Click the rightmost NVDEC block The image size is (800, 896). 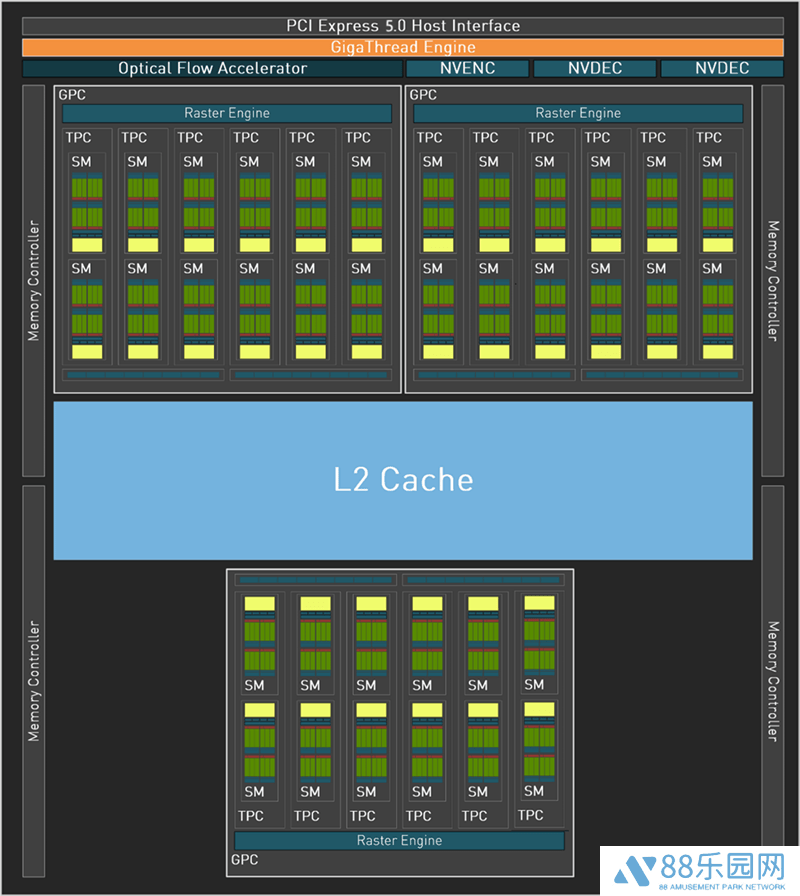(722, 68)
